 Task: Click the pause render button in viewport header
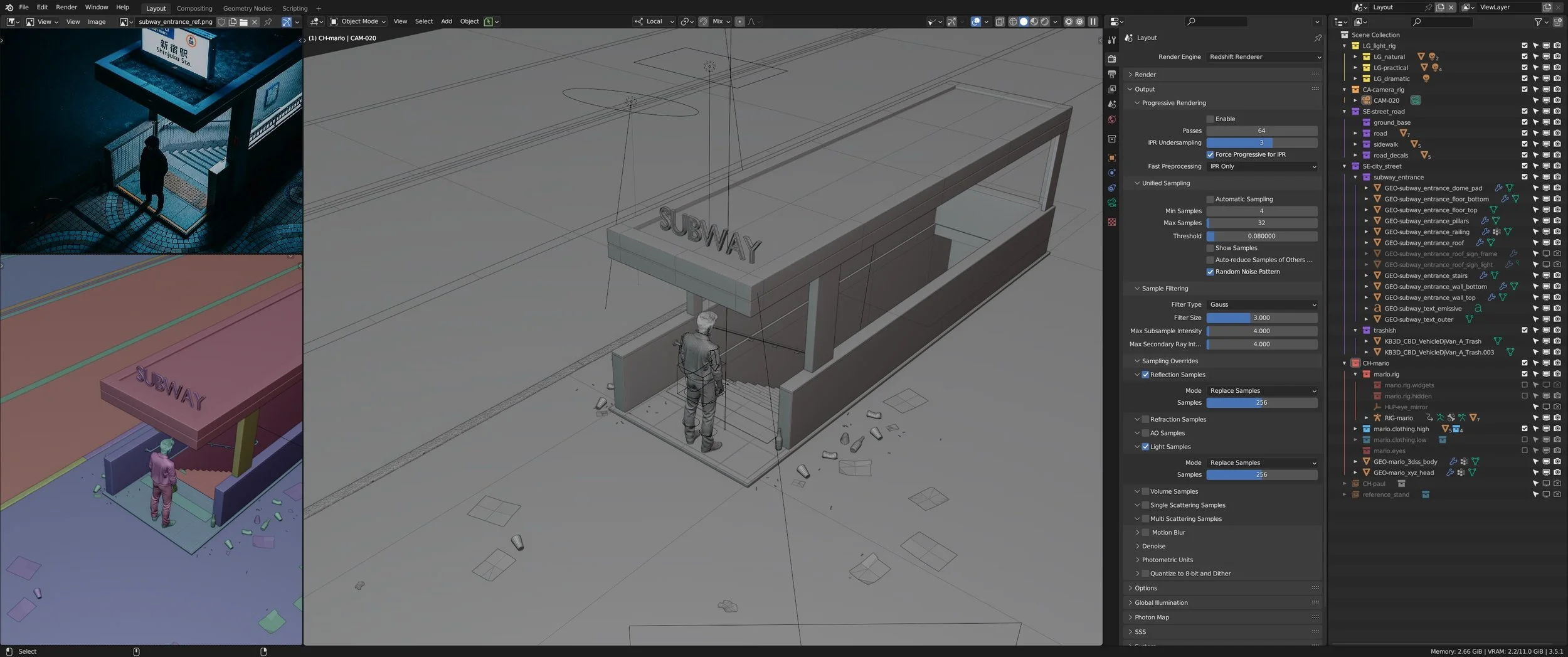click(x=1093, y=21)
